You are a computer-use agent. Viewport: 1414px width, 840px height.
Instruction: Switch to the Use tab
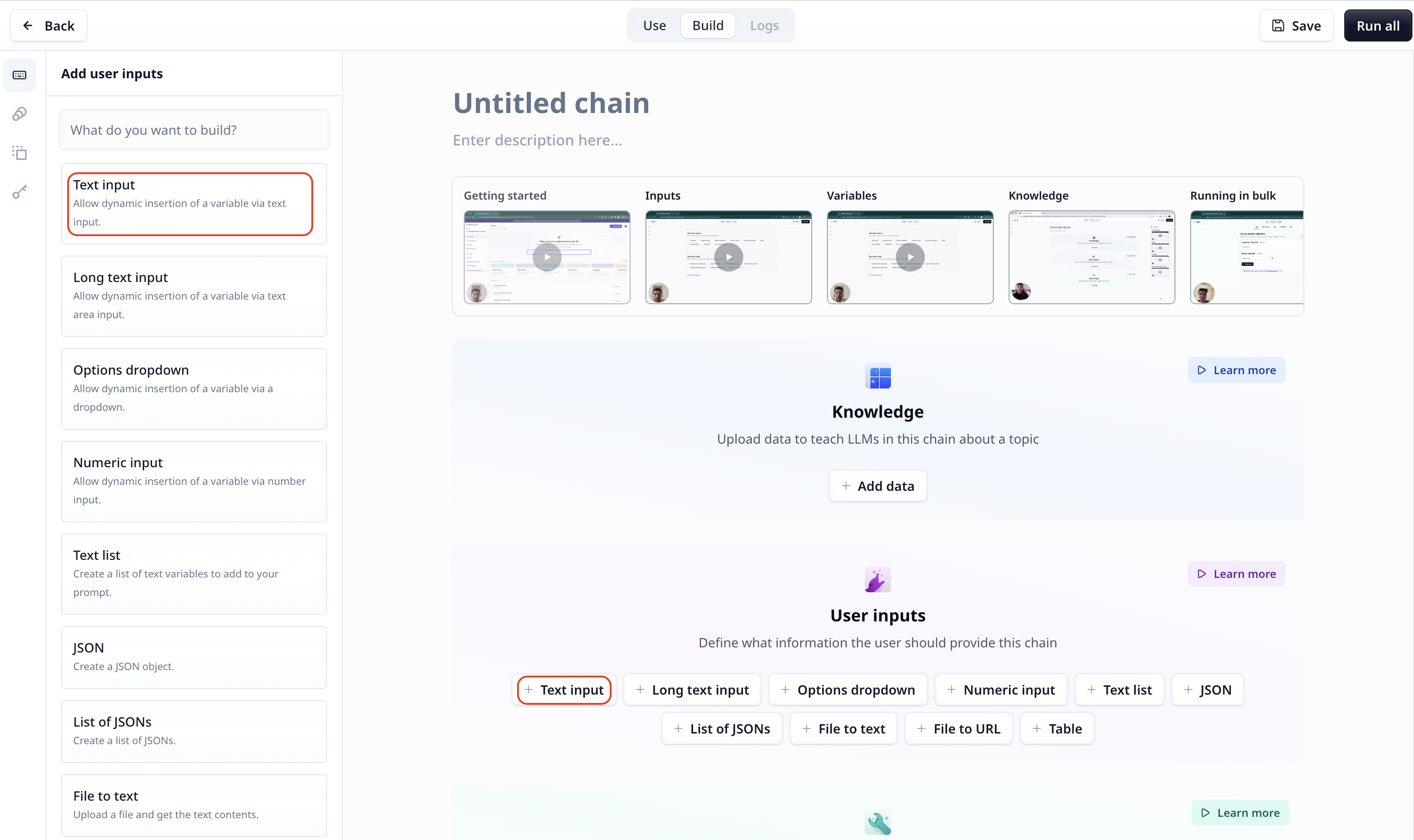point(654,25)
